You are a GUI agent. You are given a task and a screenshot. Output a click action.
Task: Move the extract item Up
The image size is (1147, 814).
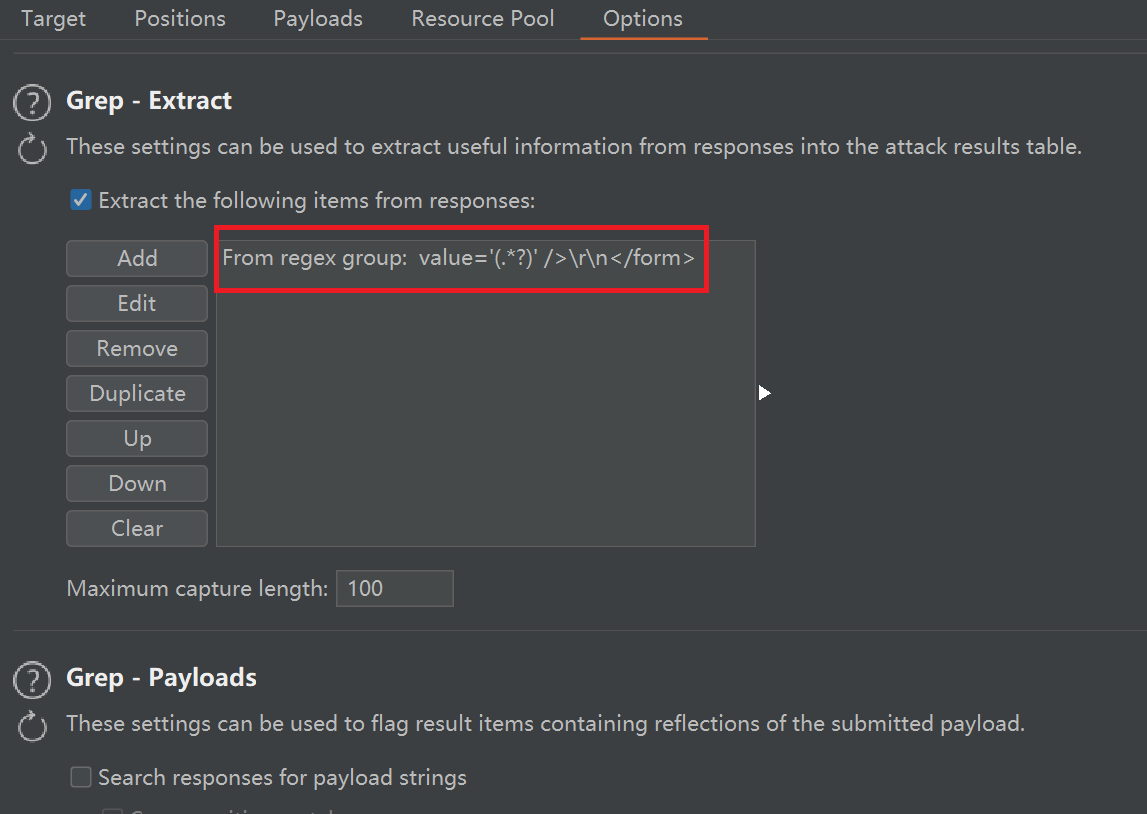tap(137, 439)
